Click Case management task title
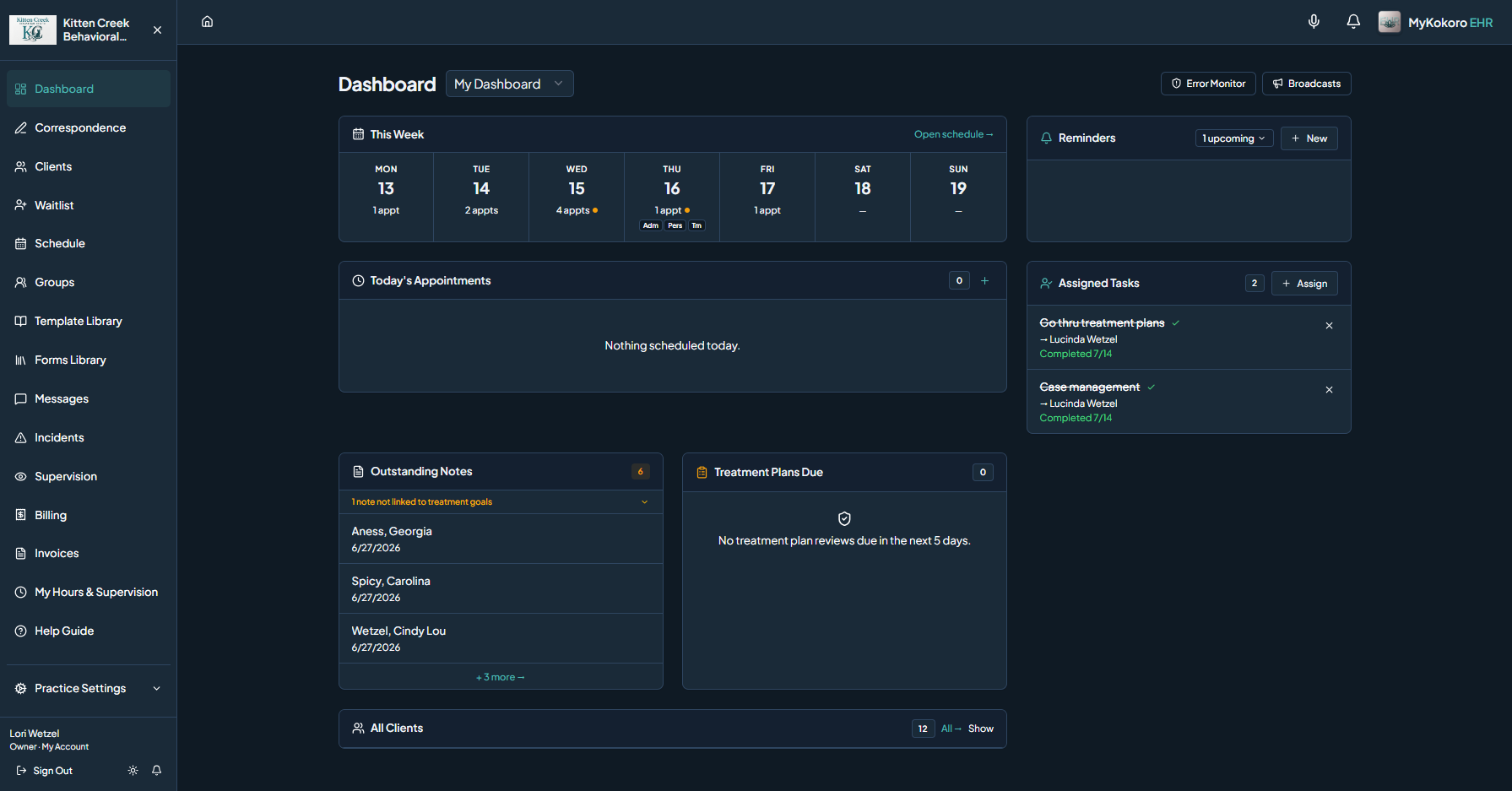Screen dimensions: 1512x791 tap(1089, 387)
